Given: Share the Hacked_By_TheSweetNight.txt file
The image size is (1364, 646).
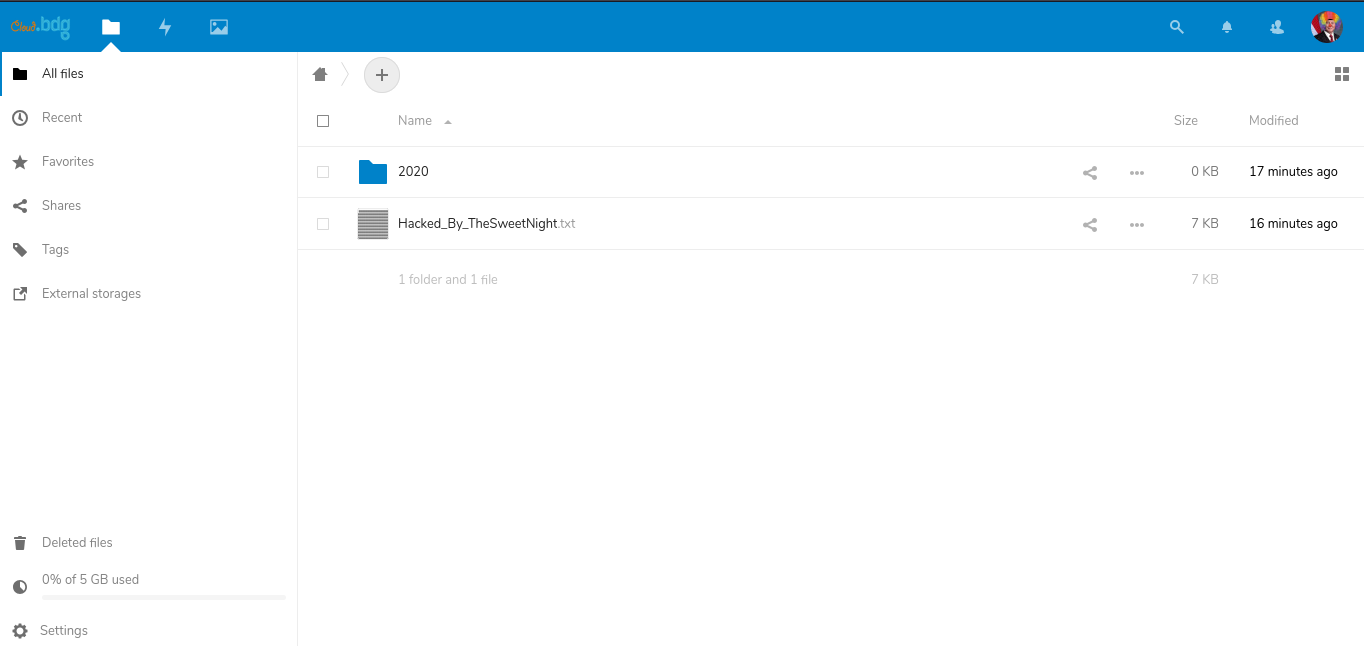Looking at the screenshot, I should click(1090, 225).
